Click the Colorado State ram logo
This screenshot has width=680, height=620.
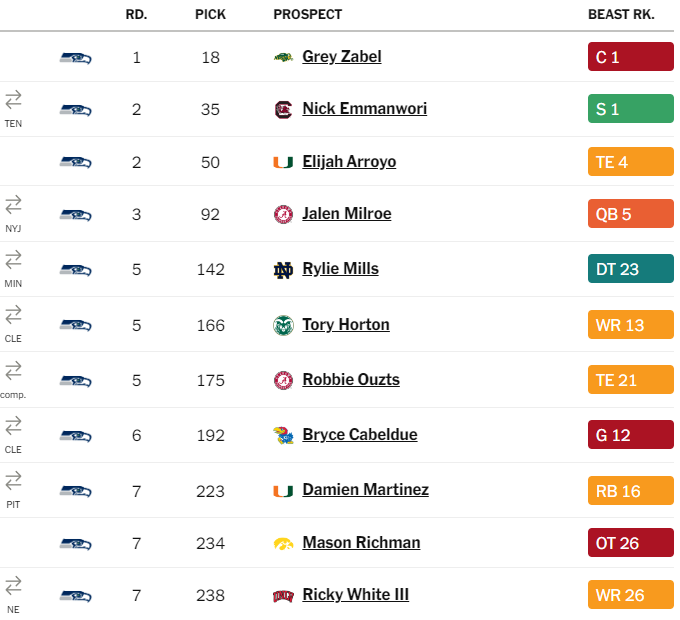click(283, 325)
